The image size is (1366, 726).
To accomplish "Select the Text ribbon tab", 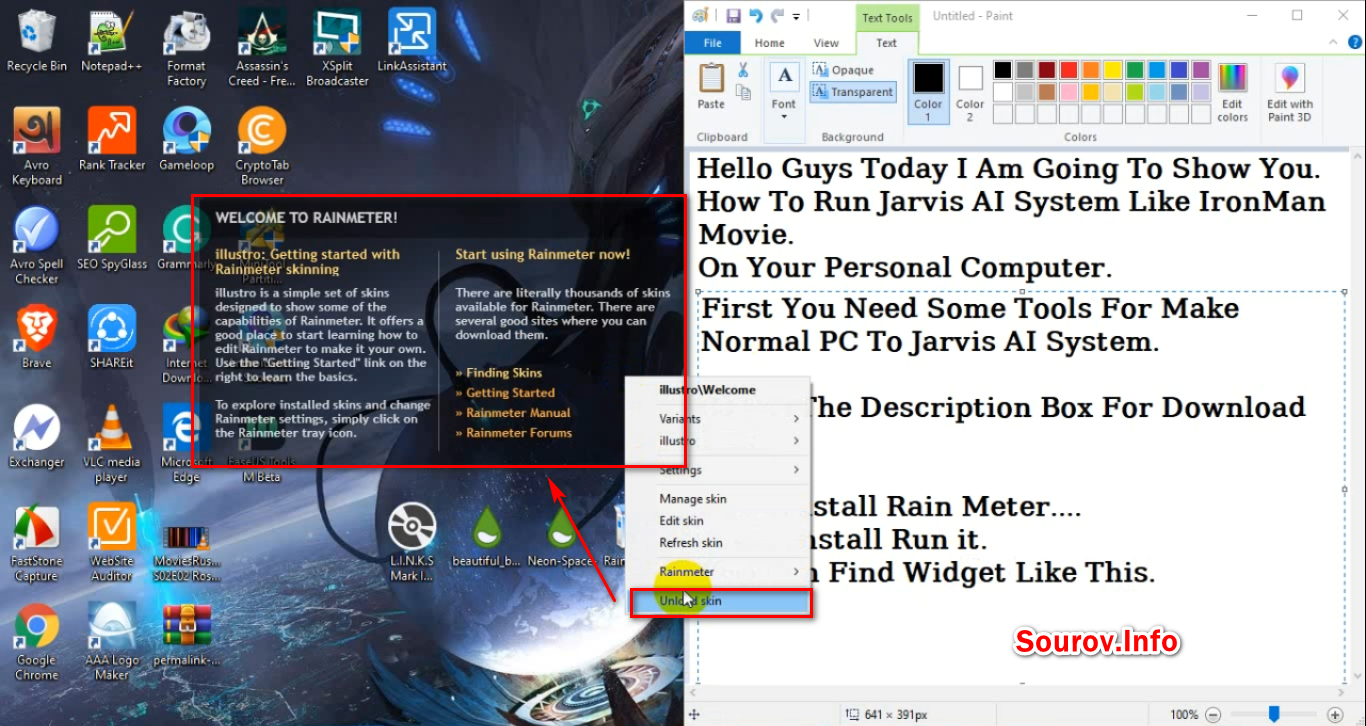I will (886, 43).
